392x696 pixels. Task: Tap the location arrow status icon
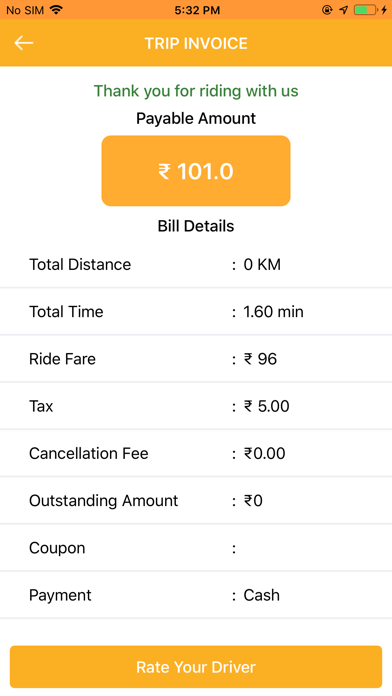click(x=344, y=10)
